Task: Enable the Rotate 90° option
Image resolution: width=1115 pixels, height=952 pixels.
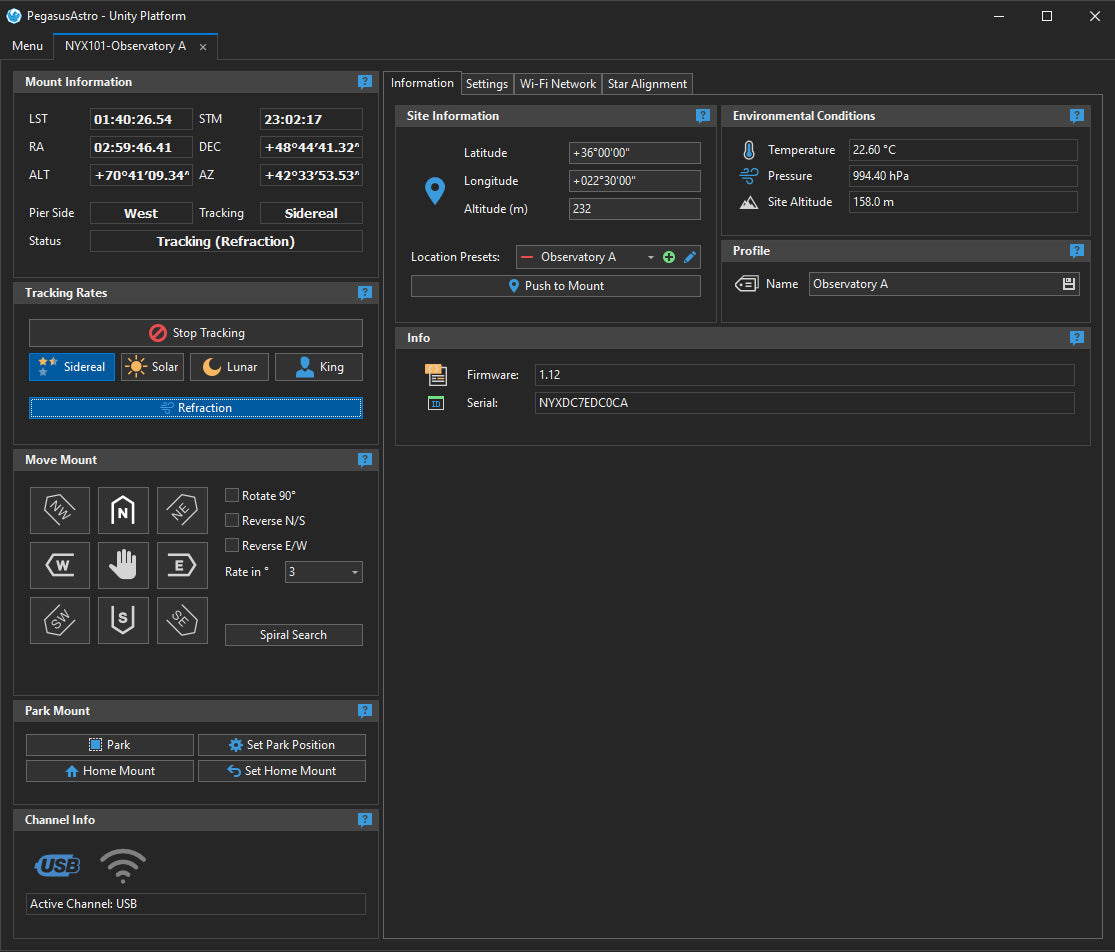Action: pos(232,495)
